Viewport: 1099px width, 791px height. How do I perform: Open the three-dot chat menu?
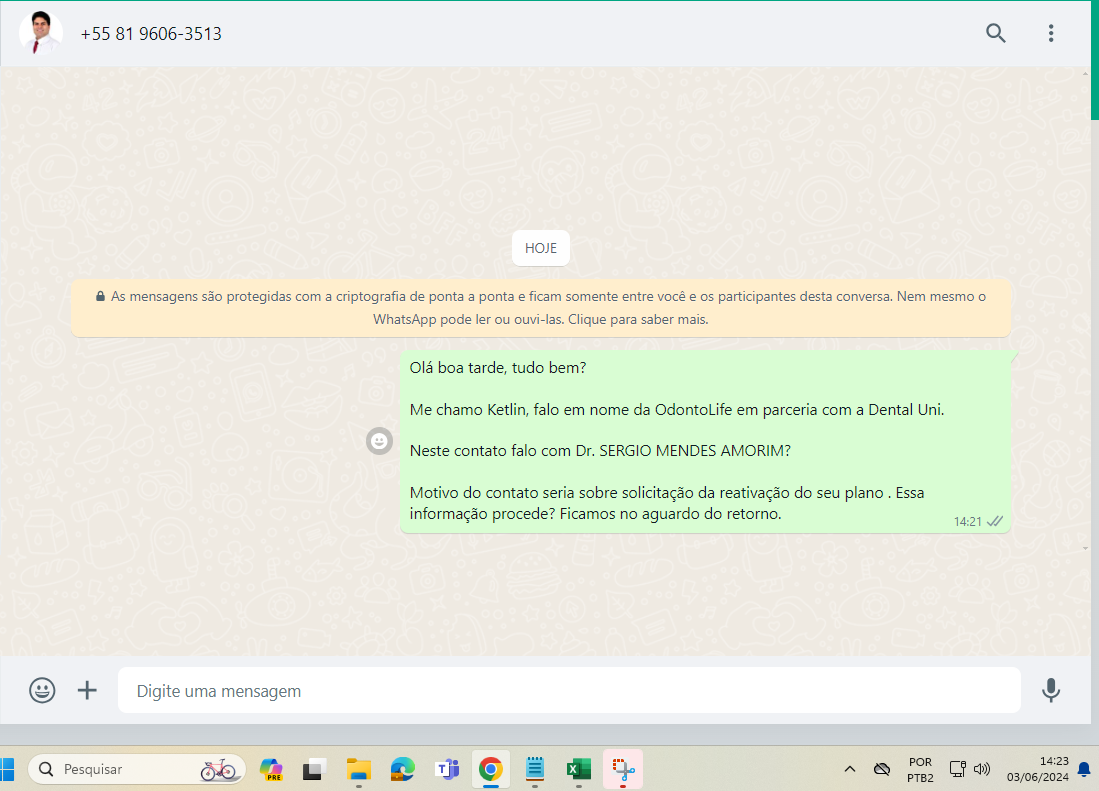1051,33
